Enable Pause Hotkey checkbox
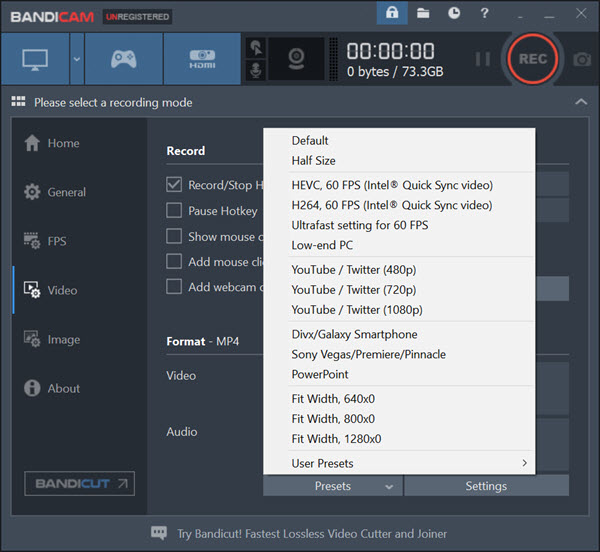The width and height of the screenshot is (600, 552). click(x=174, y=210)
